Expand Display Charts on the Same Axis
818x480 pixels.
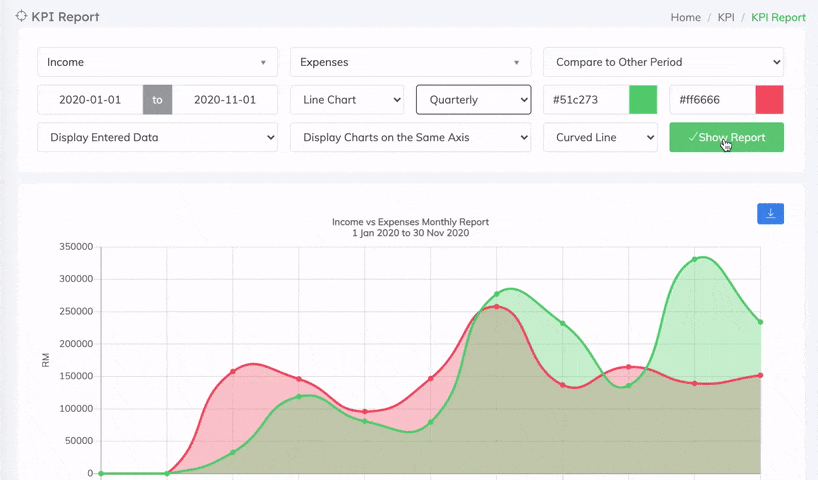410,137
